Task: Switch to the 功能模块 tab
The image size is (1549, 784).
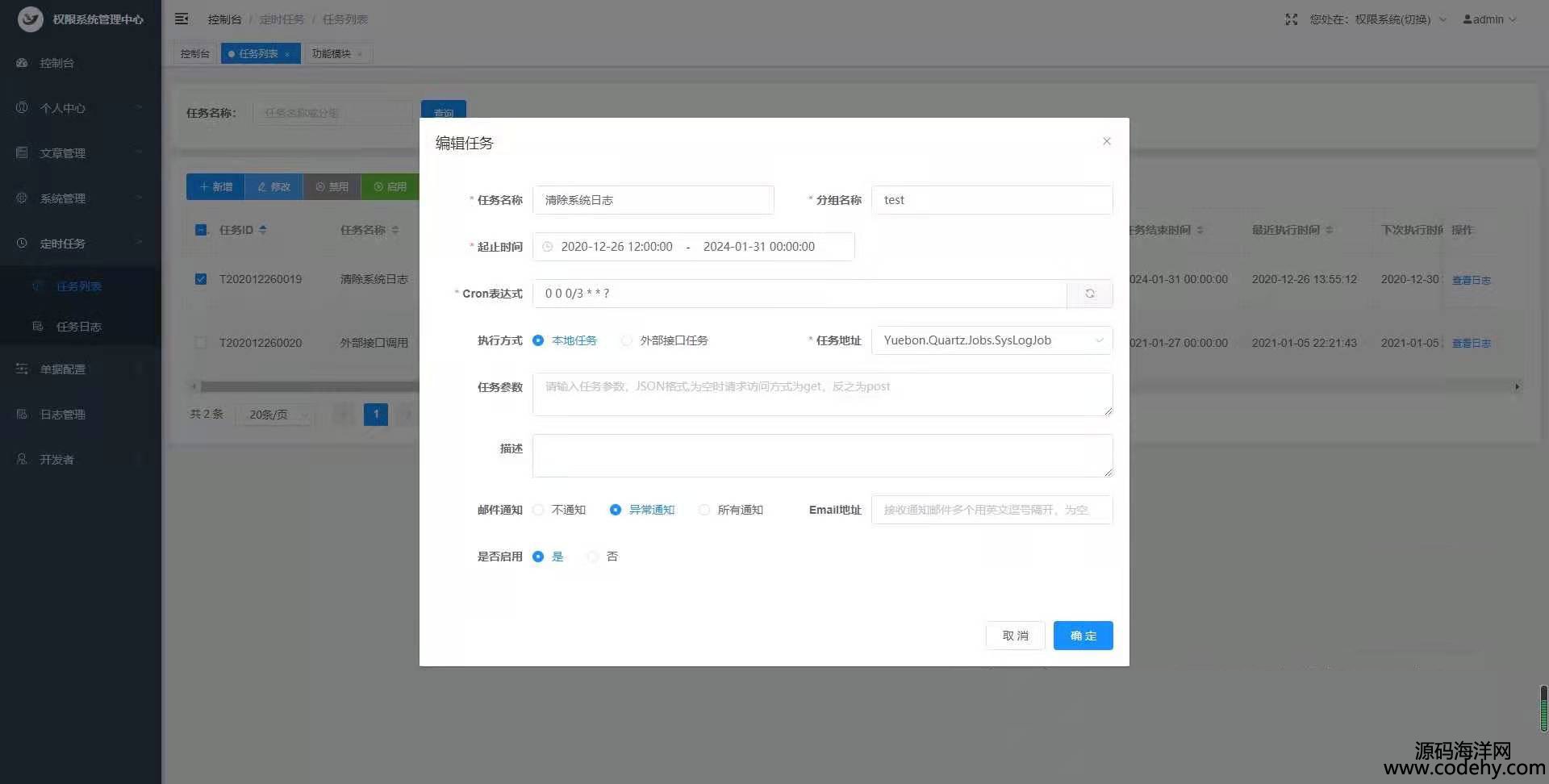Action: (x=332, y=54)
